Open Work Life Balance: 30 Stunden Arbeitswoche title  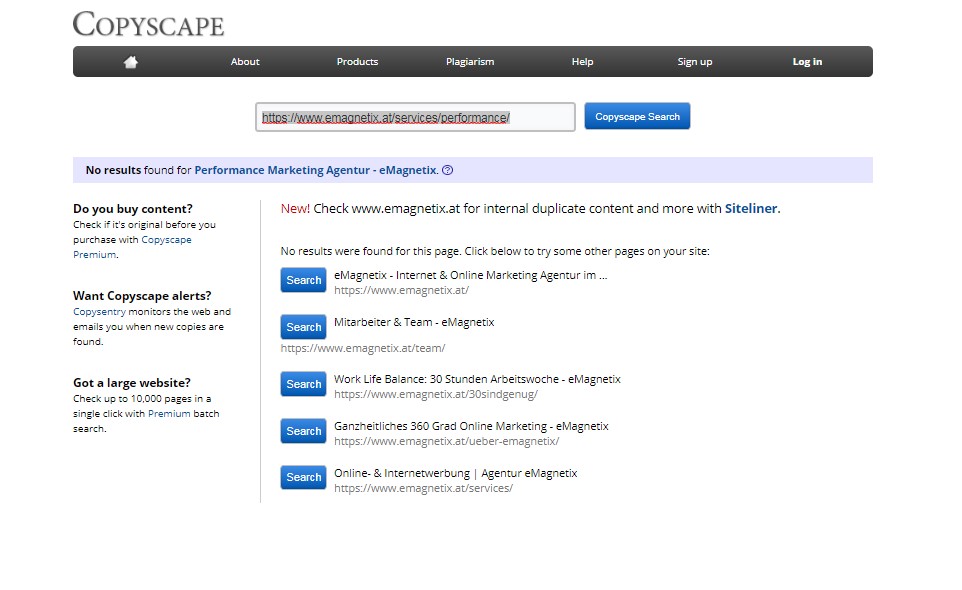point(477,379)
